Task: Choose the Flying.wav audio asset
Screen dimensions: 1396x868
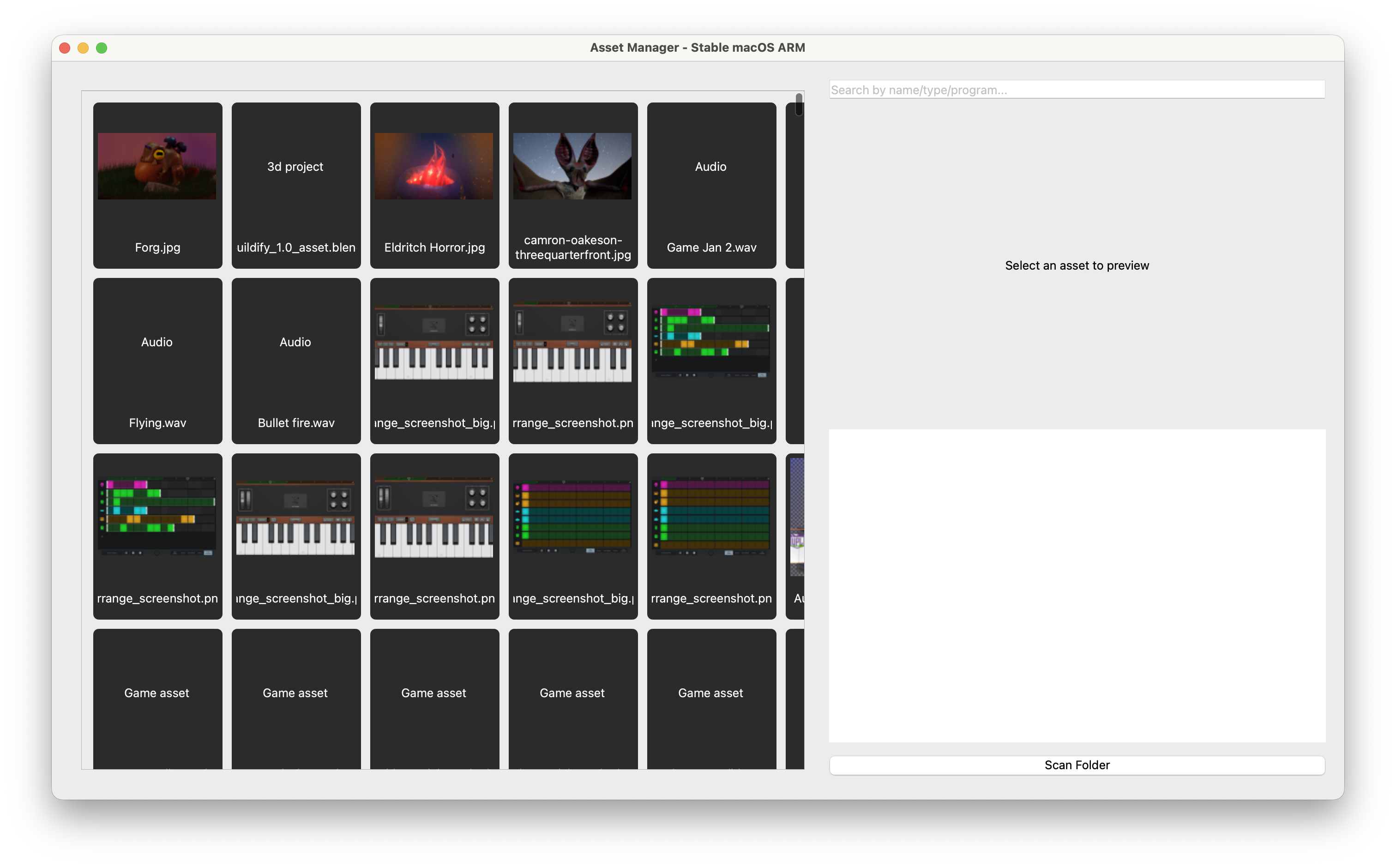Action: pos(157,361)
